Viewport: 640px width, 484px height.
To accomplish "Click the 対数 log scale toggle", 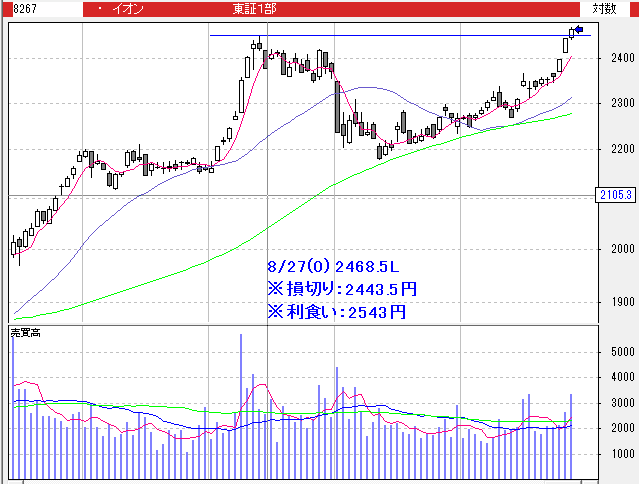I will tap(604, 8).
